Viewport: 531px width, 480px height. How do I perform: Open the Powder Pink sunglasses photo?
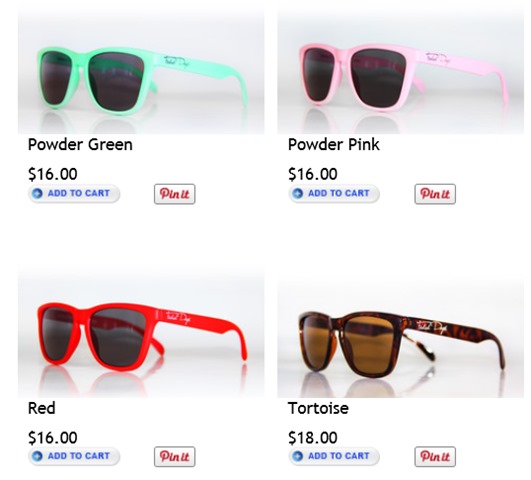(x=401, y=71)
